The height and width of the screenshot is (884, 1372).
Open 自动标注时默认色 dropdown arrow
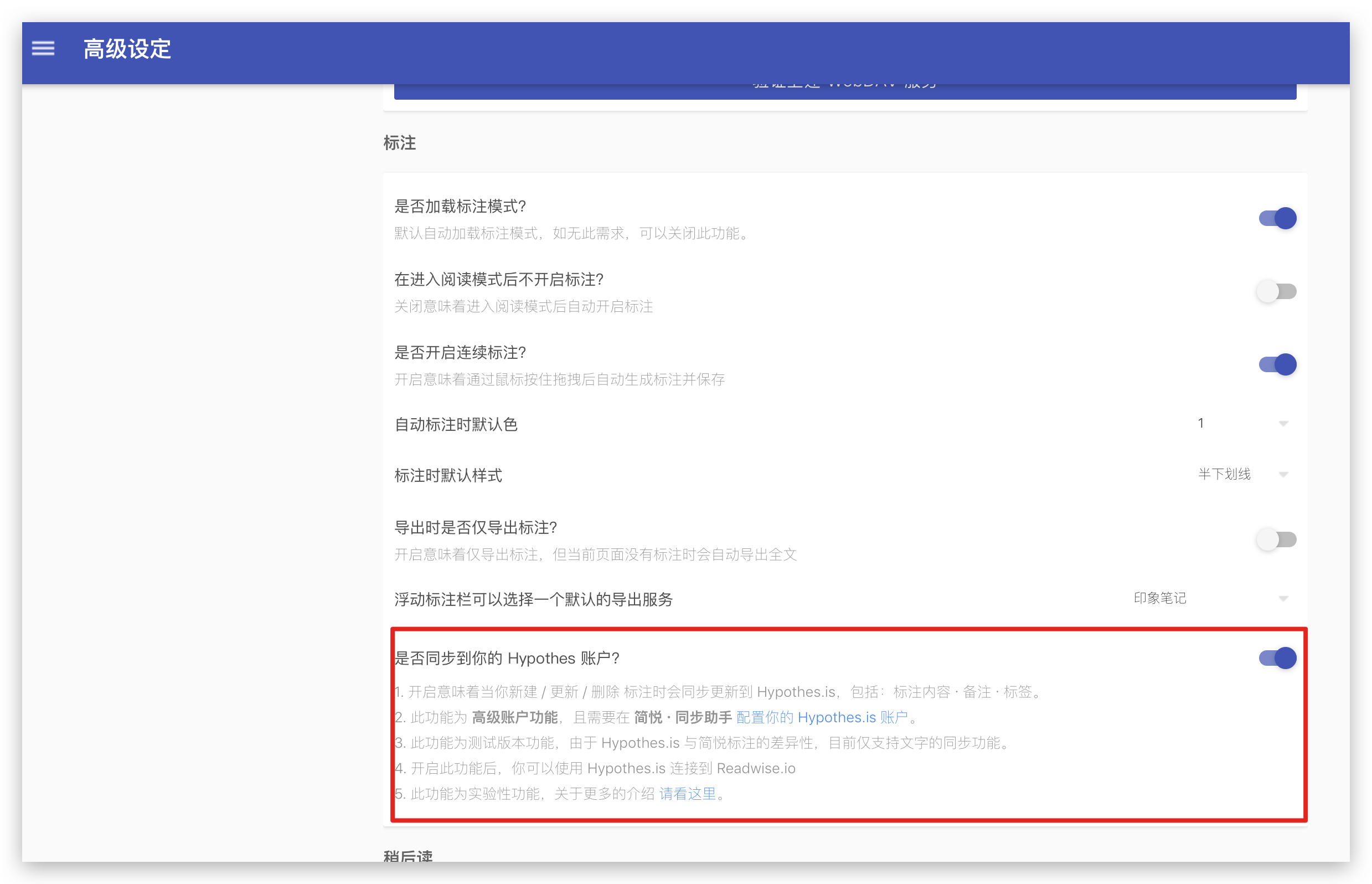[x=1283, y=424]
